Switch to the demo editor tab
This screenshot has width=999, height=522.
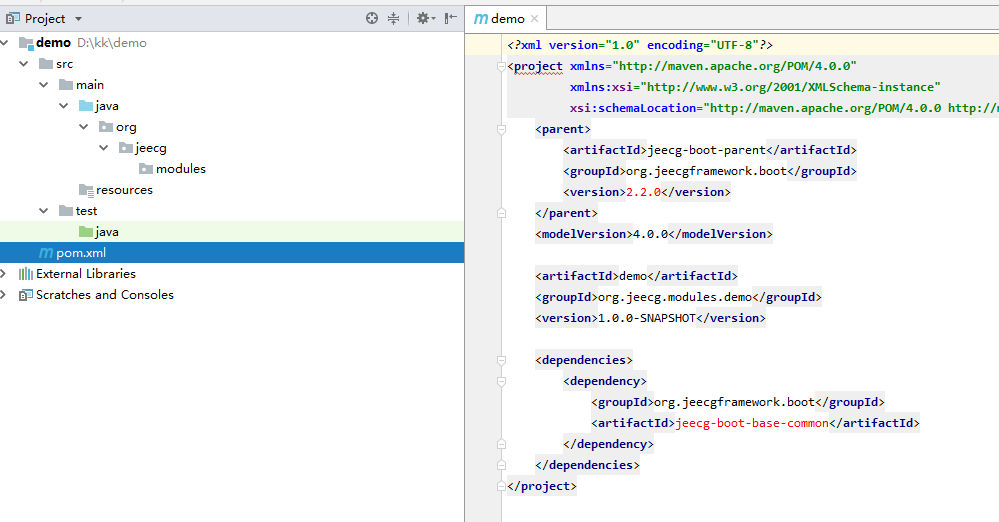pyautogui.click(x=508, y=19)
